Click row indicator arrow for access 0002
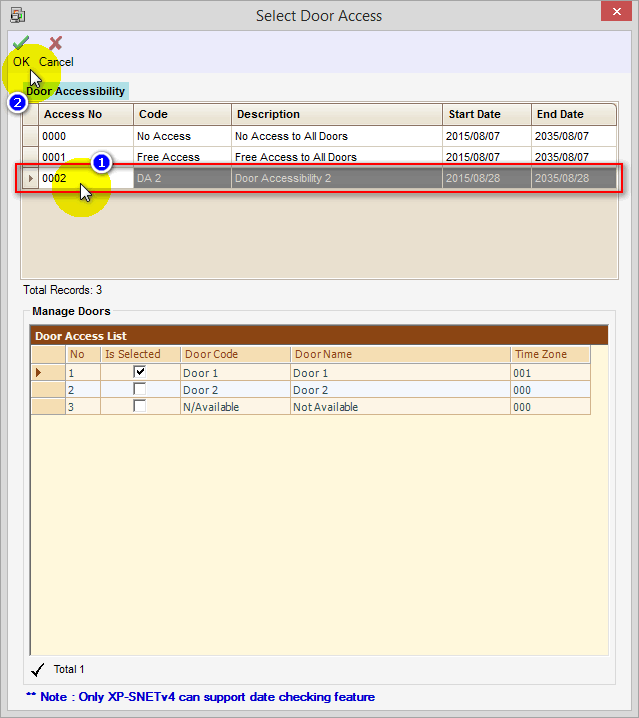The width and height of the screenshot is (639, 718). (30, 178)
